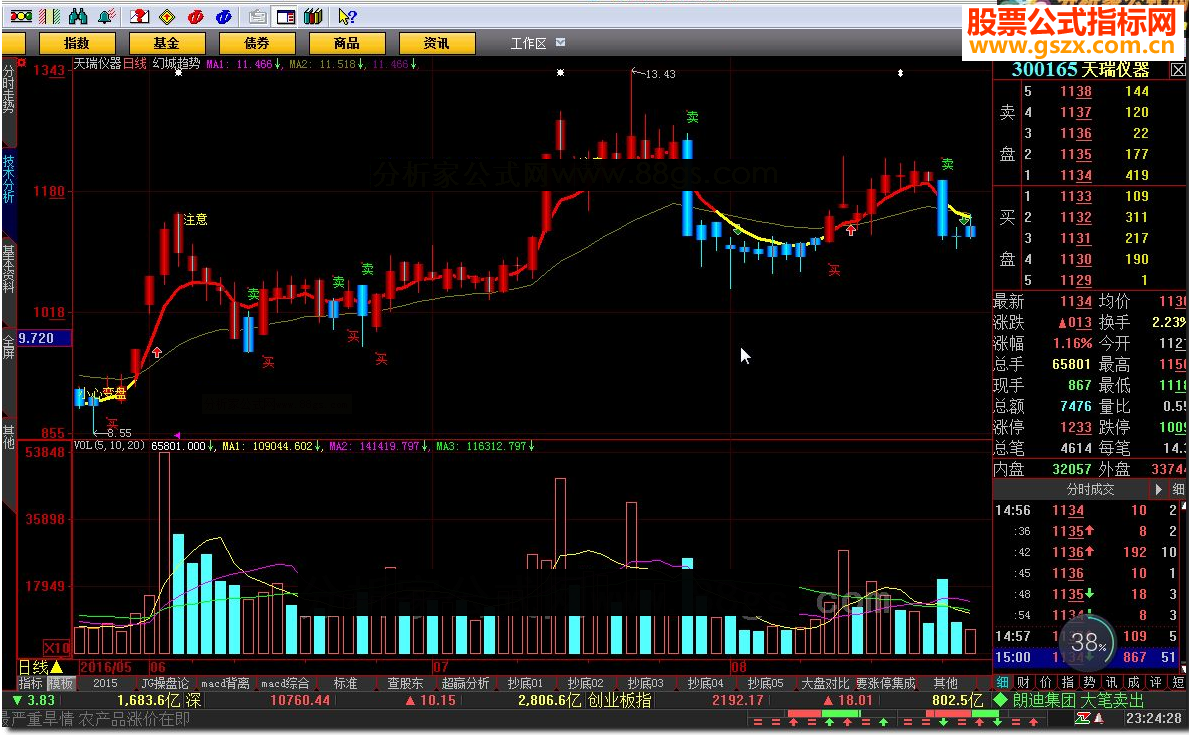
Task: Select the 指标 bottom tab
Action: [30, 683]
